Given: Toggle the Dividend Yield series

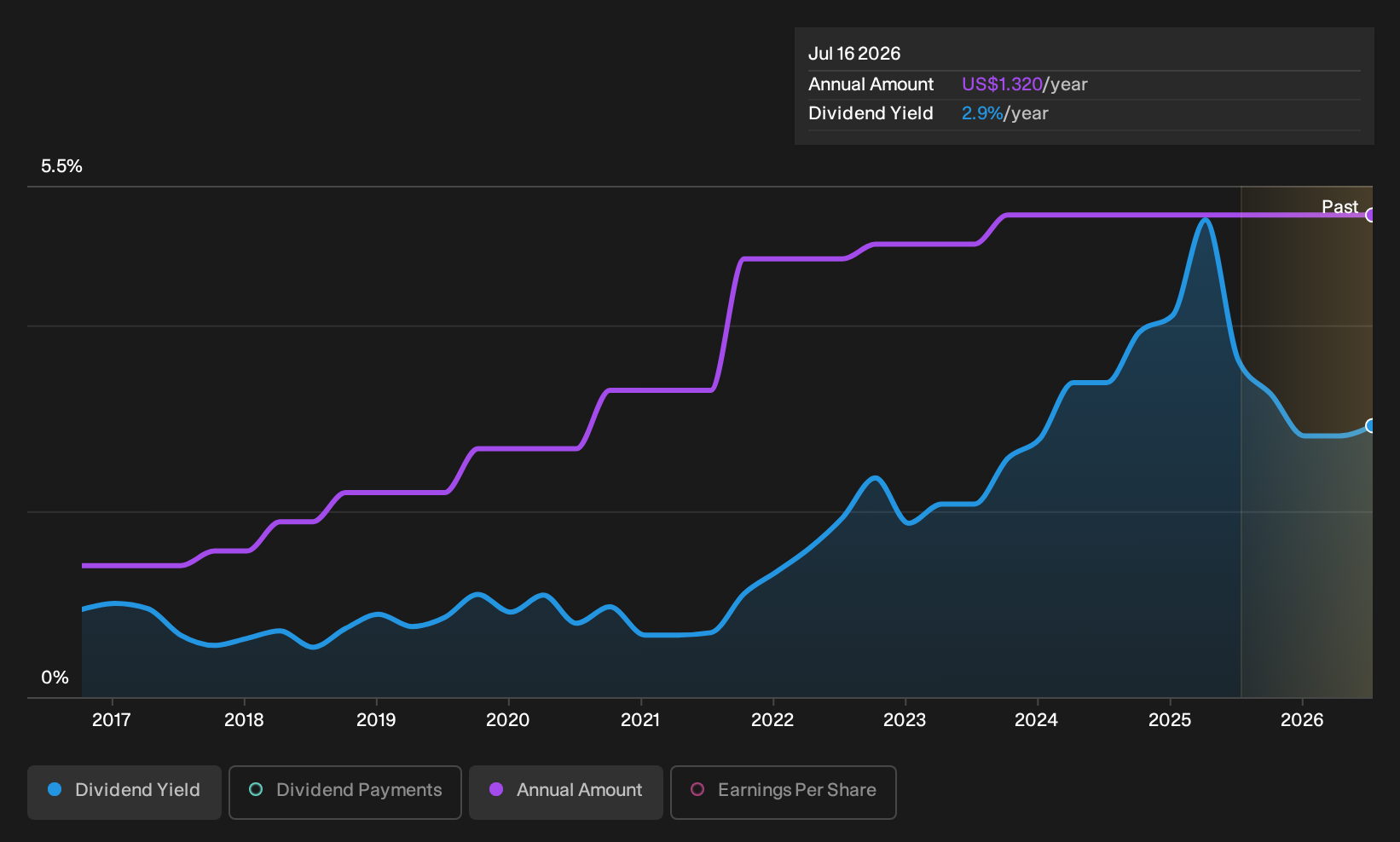Looking at the screenshot, I should 124,792.
